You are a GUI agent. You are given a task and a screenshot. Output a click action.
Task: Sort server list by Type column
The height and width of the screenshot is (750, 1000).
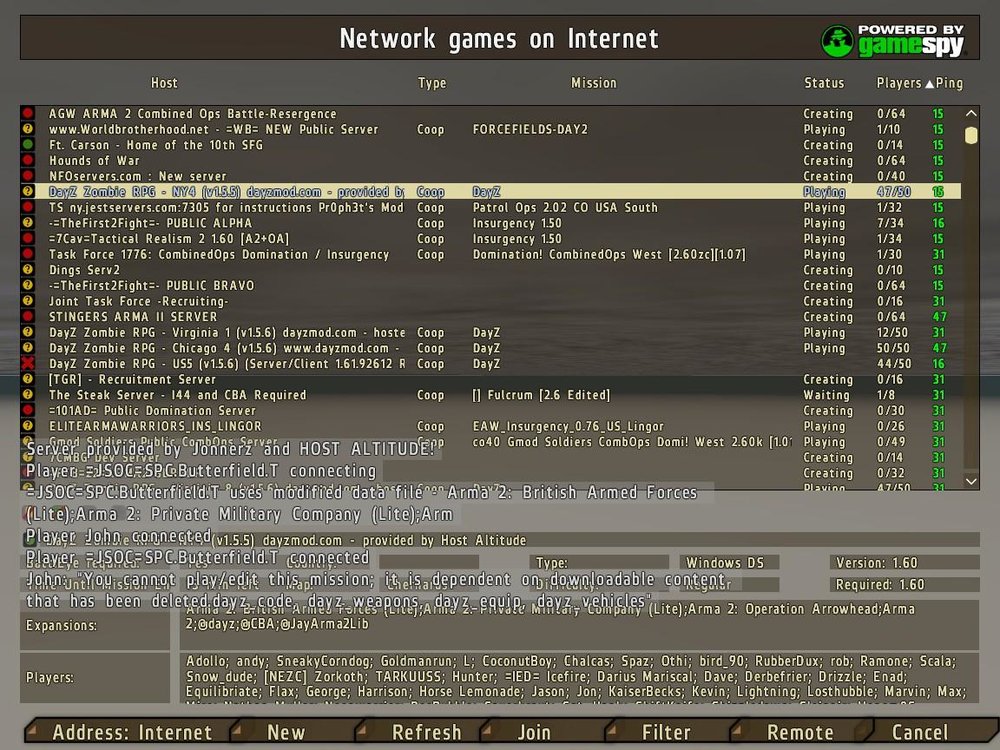[x=432, y=83]
